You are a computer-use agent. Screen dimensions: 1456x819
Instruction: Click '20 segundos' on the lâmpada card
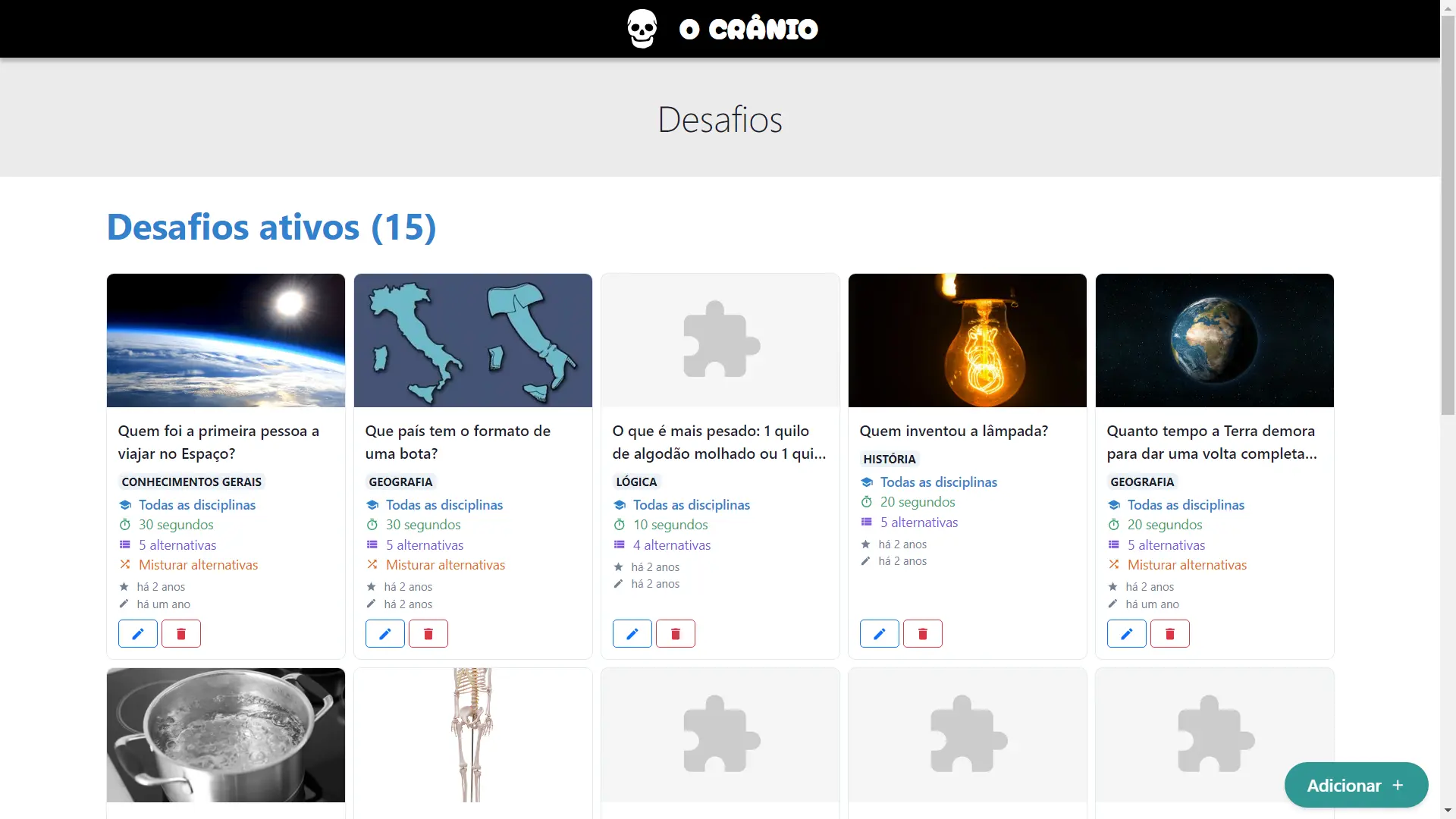[x=918, y=502]
